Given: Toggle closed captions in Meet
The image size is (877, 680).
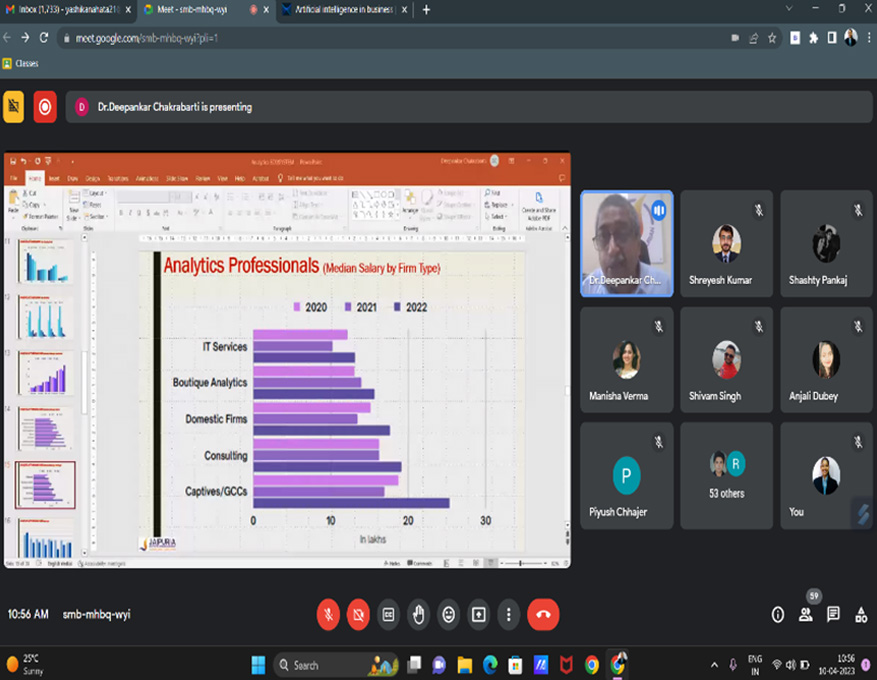Looking at the screenshot, I should click(x=388, y=614).
